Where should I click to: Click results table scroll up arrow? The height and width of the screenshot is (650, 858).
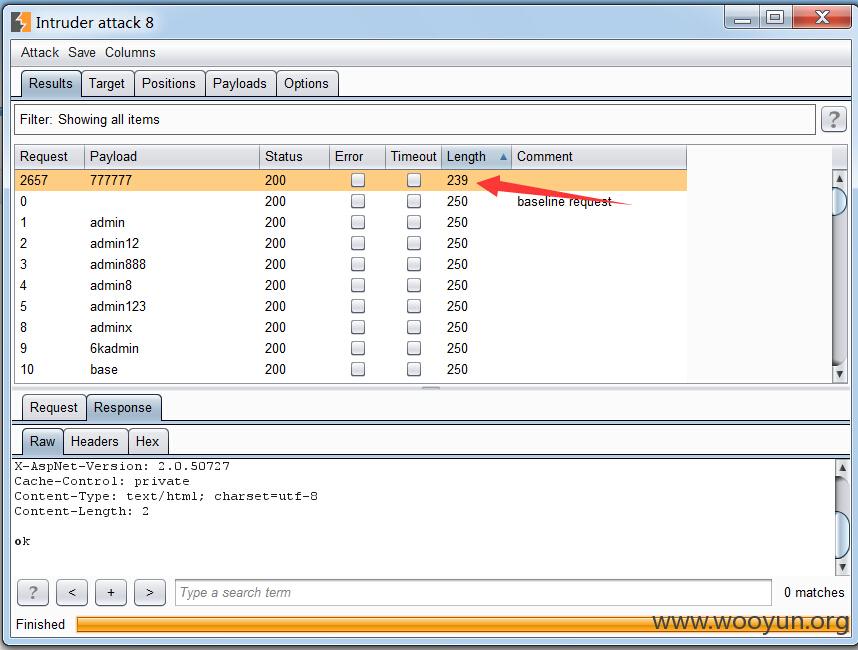(x=839, y=178)
